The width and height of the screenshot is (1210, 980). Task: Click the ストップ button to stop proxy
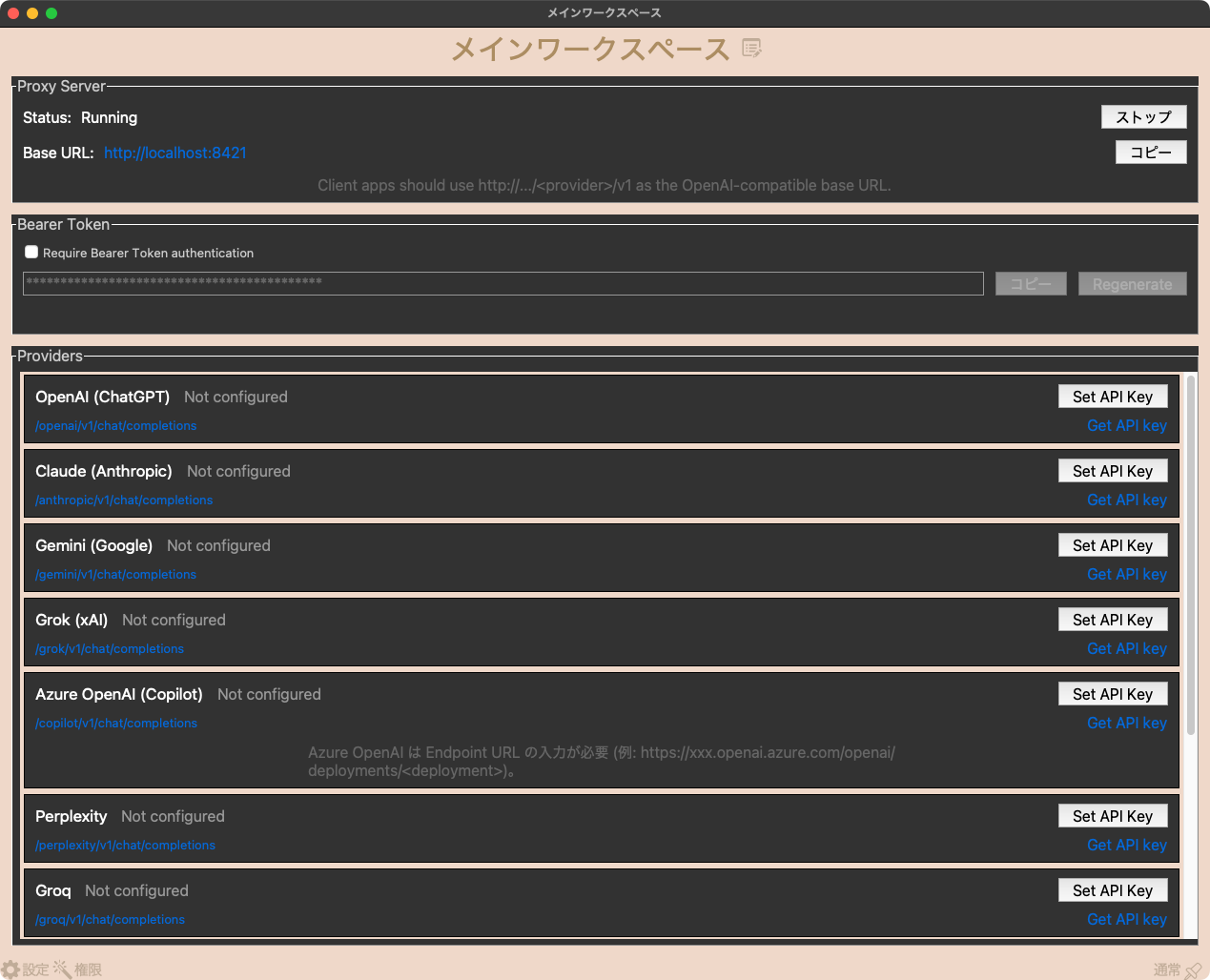point(1143,116)
